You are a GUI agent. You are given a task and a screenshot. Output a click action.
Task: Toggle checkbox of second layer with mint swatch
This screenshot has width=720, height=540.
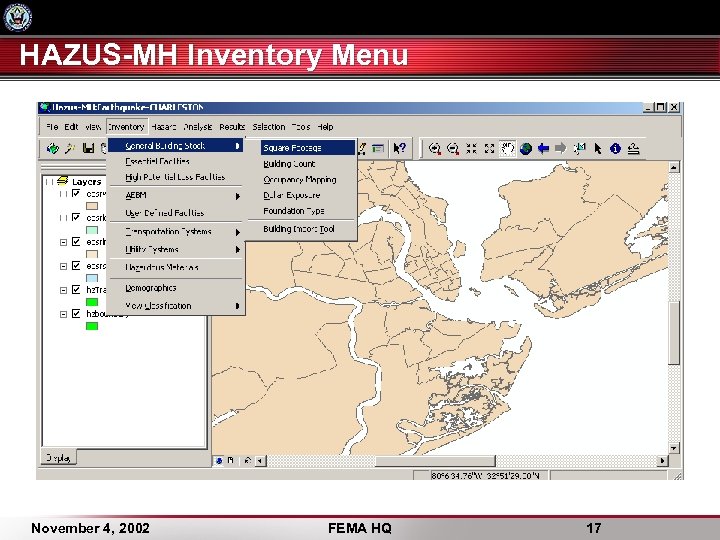click(x=76, y=217)
